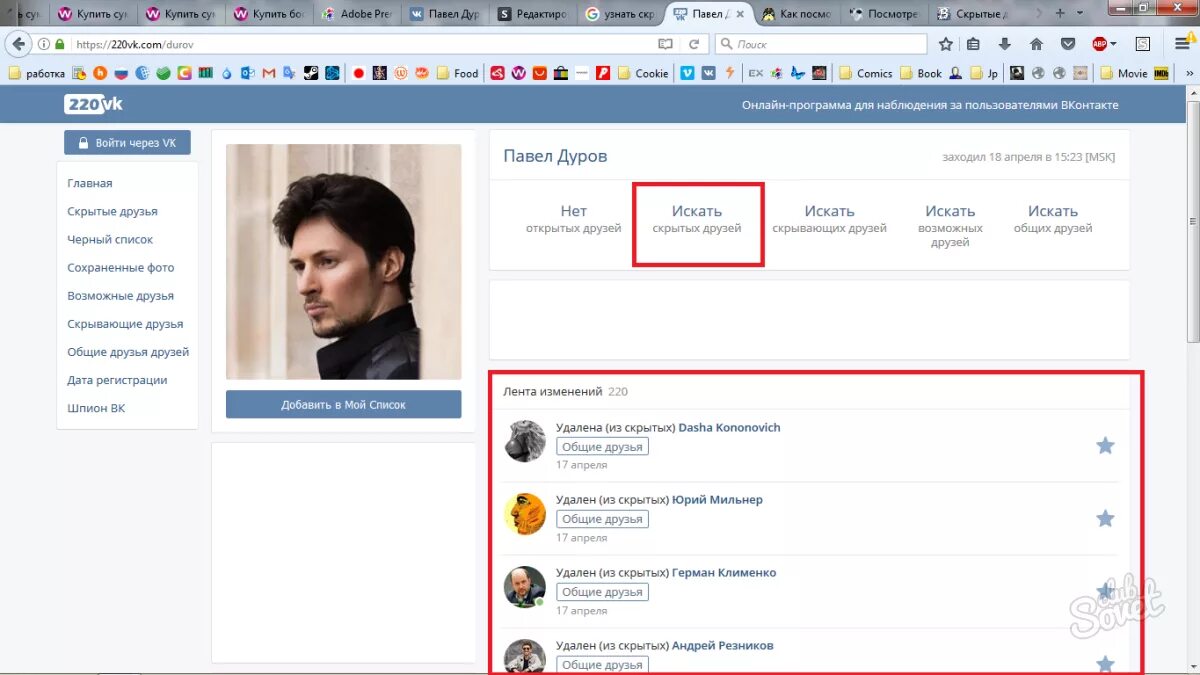The height and width of the screenshot is (675, 1200).
Task: Open the IMDb bookmark icon
Action: [1161, 73]
